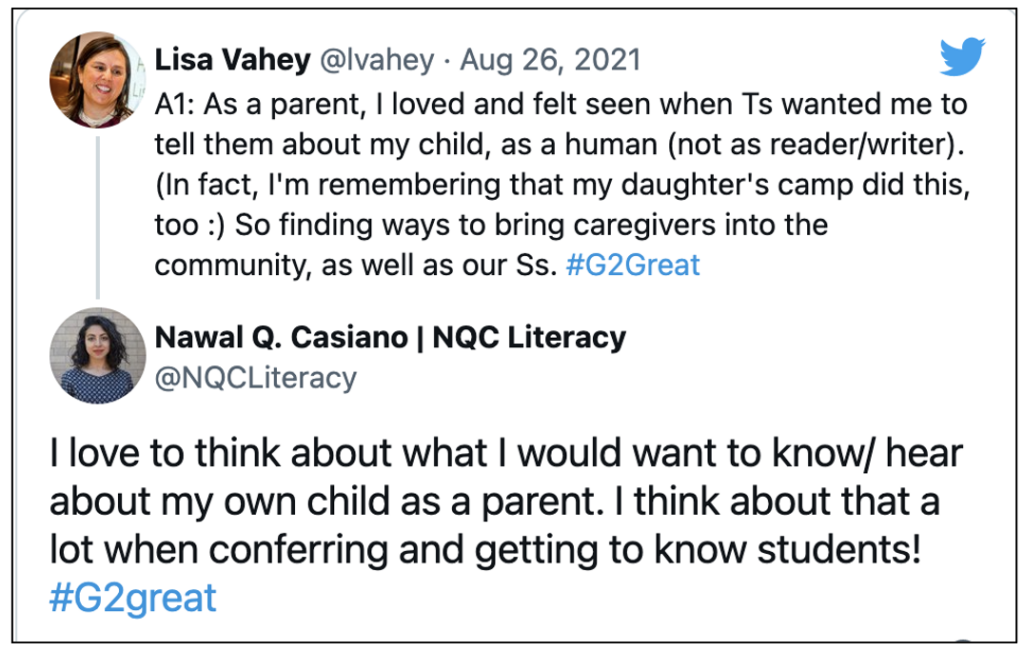Image resolution: width=1024 pixels, height=651 pixels.
Task: Click Nawal Q. Casiano | NQC Literacy name
Action: coord(391,338)
